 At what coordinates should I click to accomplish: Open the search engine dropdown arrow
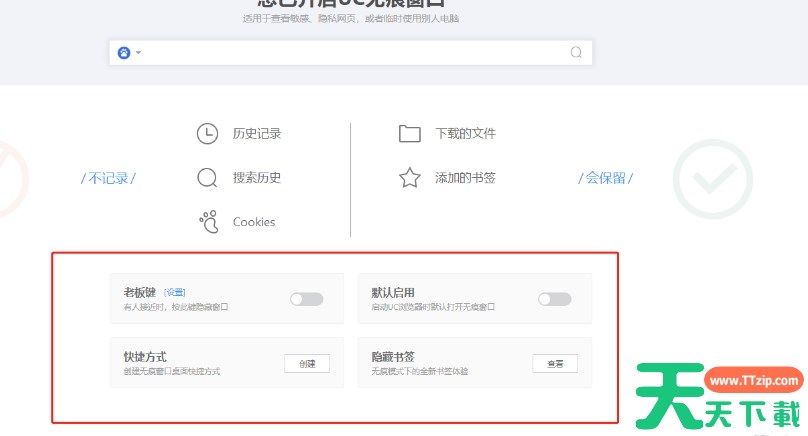tap(138, 53)
